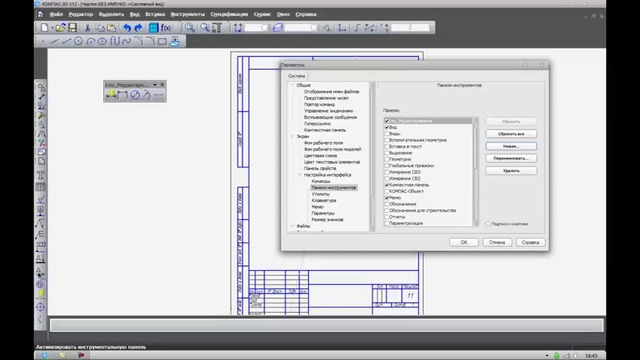Select the spline curve tool
The height and width of the screenshot is (360, 640).
coord(127,41)
